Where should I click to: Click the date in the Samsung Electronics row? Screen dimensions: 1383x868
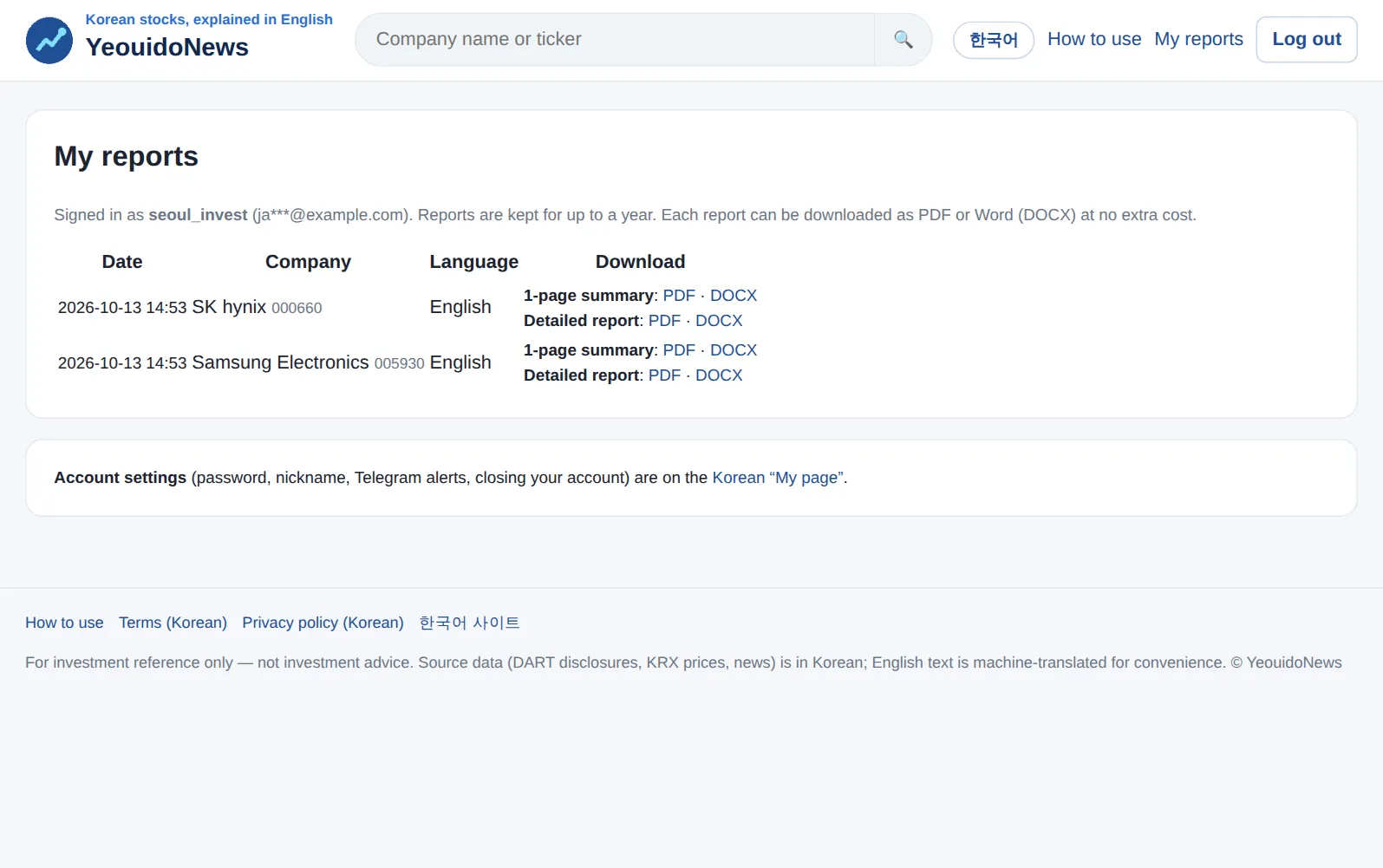tap(122, 363)
